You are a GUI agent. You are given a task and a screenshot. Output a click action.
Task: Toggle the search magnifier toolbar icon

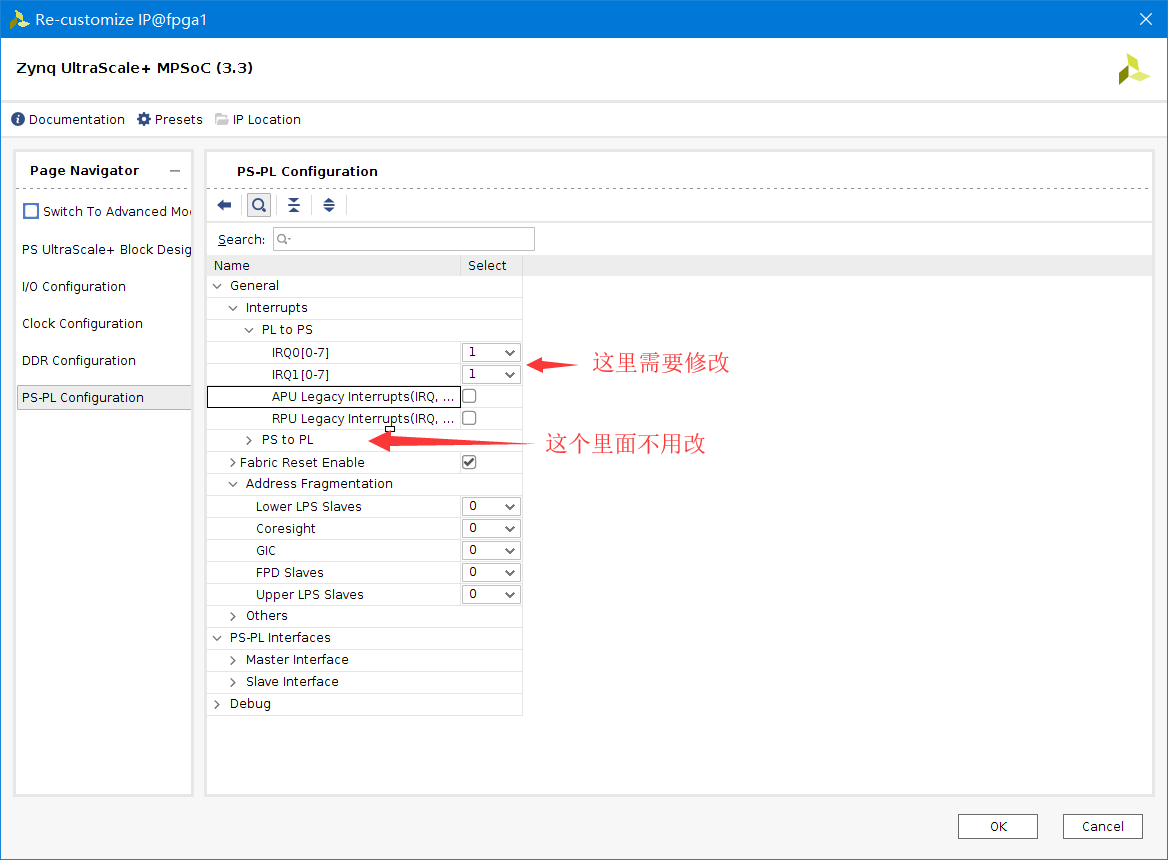258,206
